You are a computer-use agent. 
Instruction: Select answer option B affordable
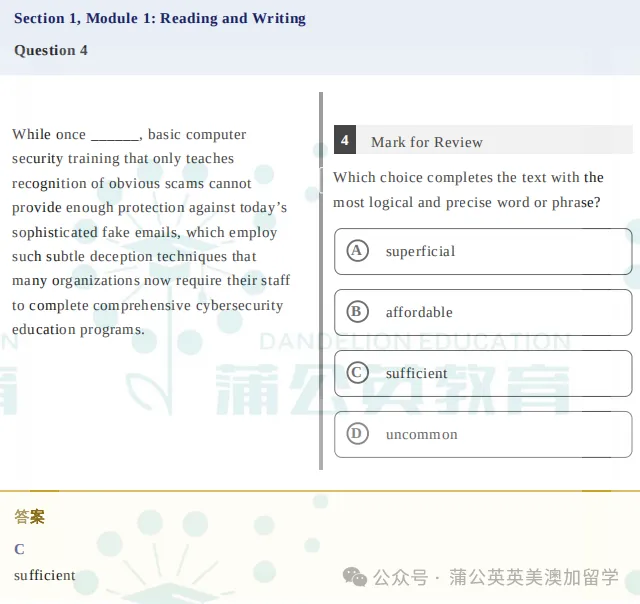tap(483, 313)
